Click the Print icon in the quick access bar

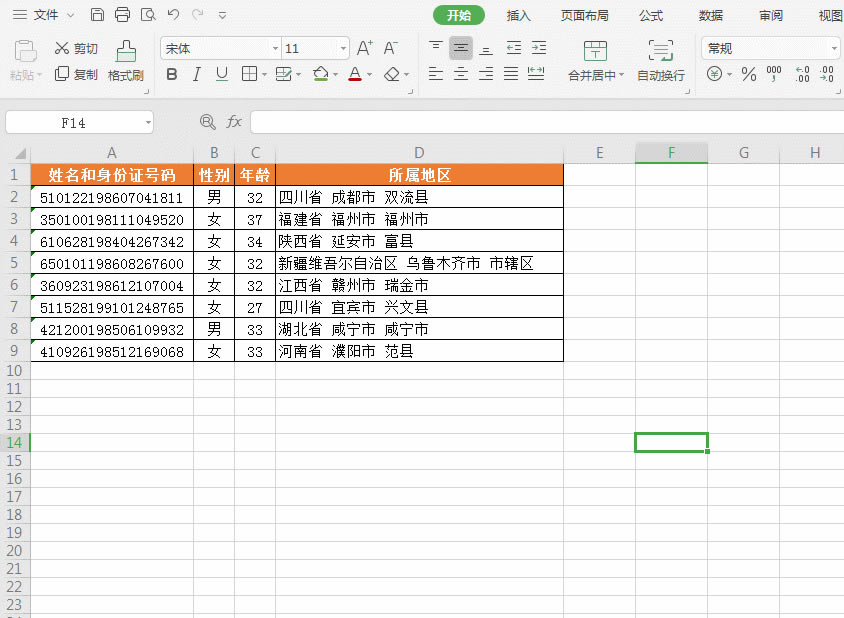click(x=123, y=15)
